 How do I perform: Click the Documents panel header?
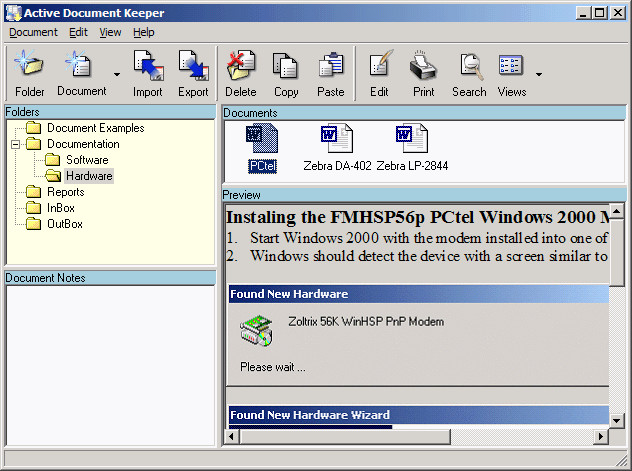424,113
